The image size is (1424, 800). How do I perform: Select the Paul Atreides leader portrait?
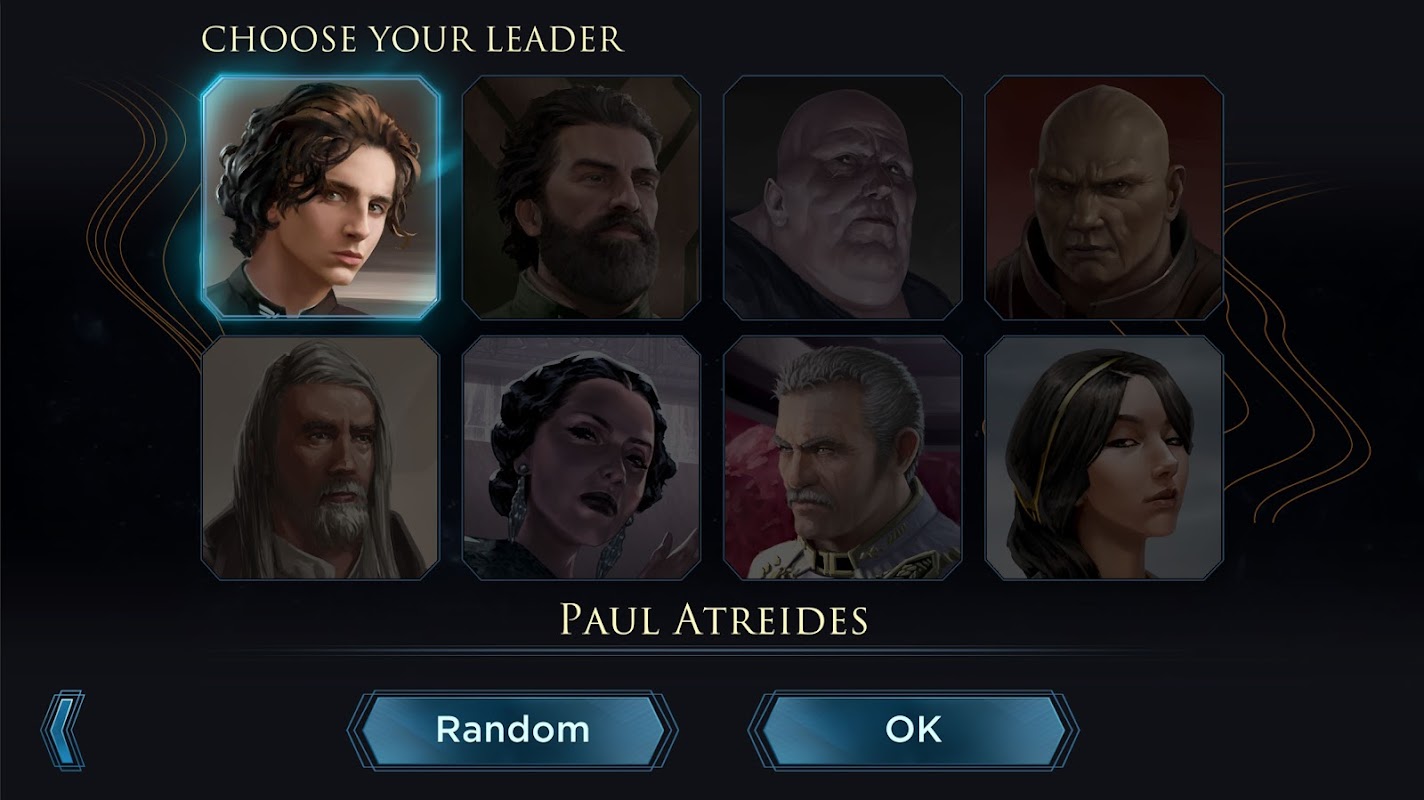pos(321,198)
